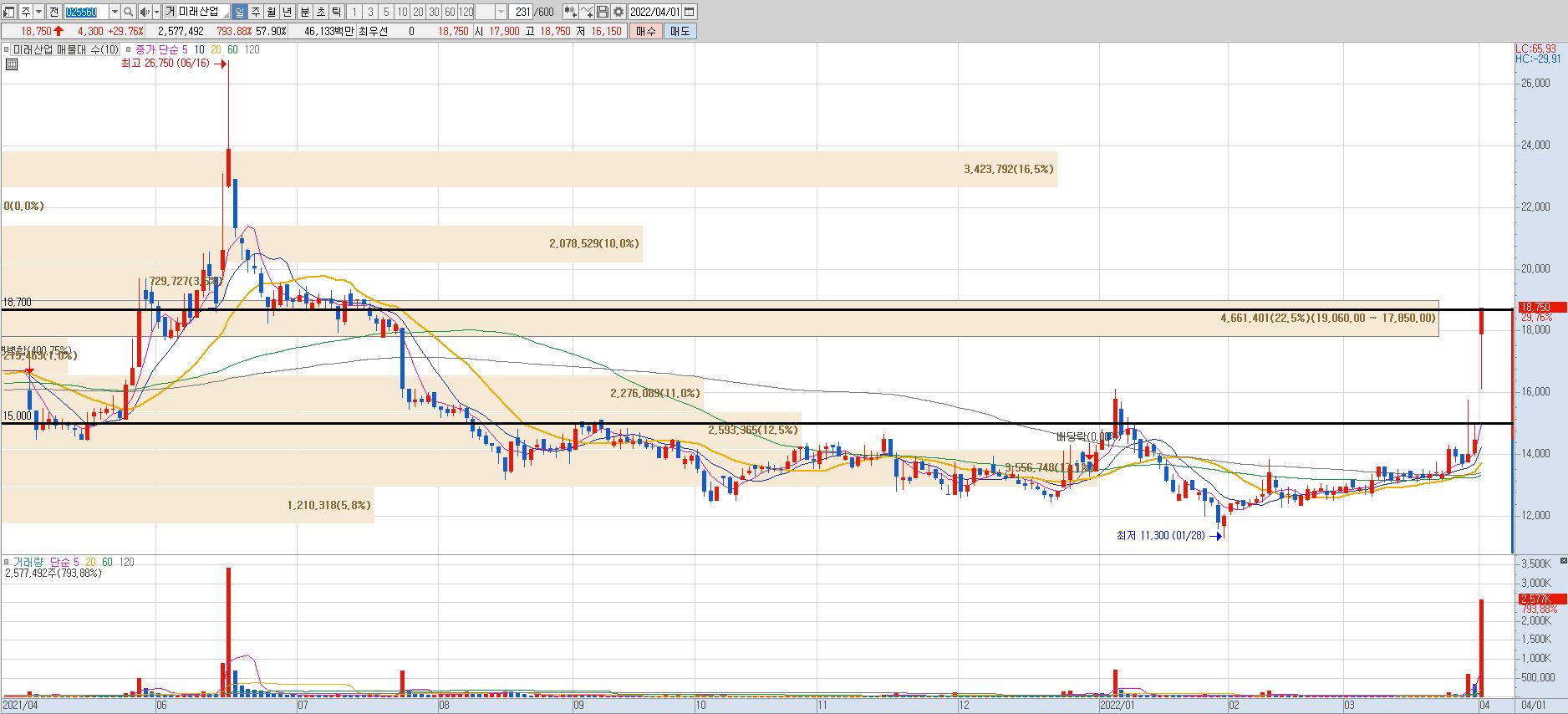
Task: Toggle the small square before 종가 단순
Action: 129,49
